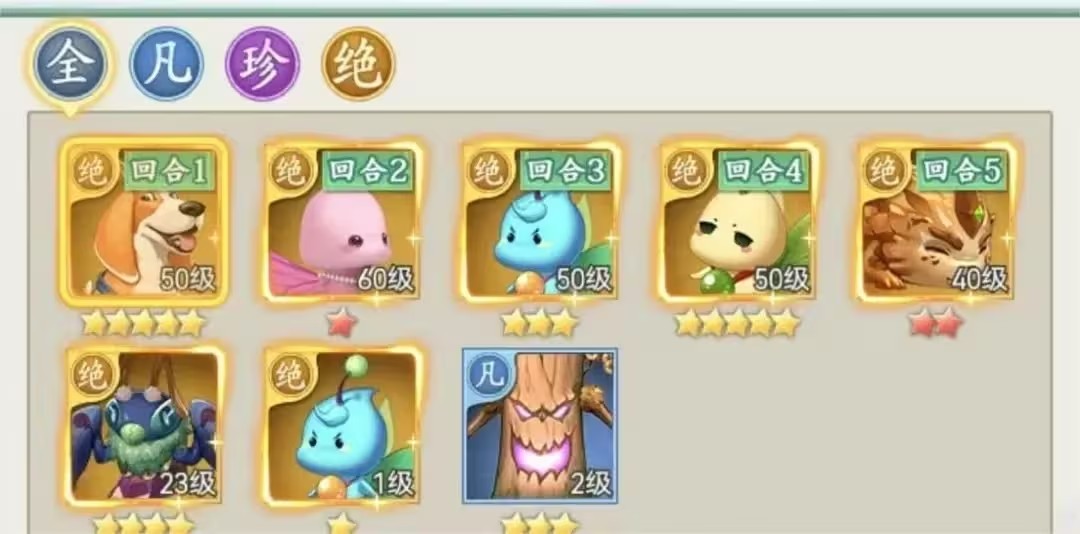
Task: Pick the level 1 blue sprite pet
Action: 342,426
